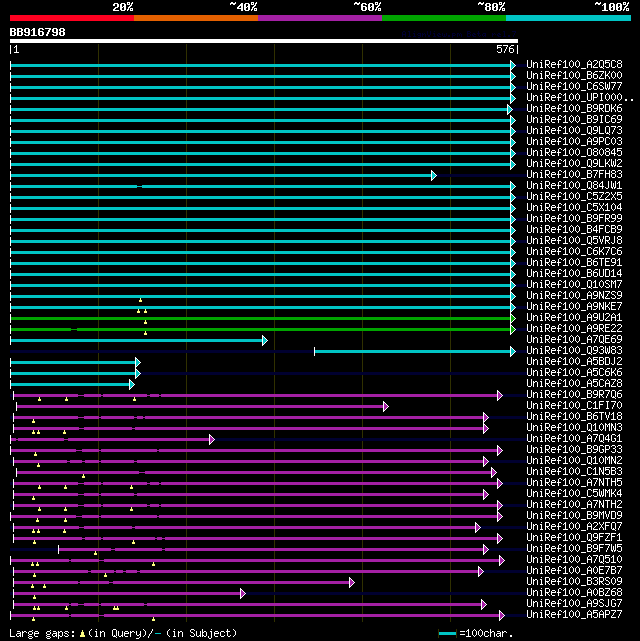Select the UniRef100_C5WMK4 label
Screen dimensions: 640x641
point(574,494)
